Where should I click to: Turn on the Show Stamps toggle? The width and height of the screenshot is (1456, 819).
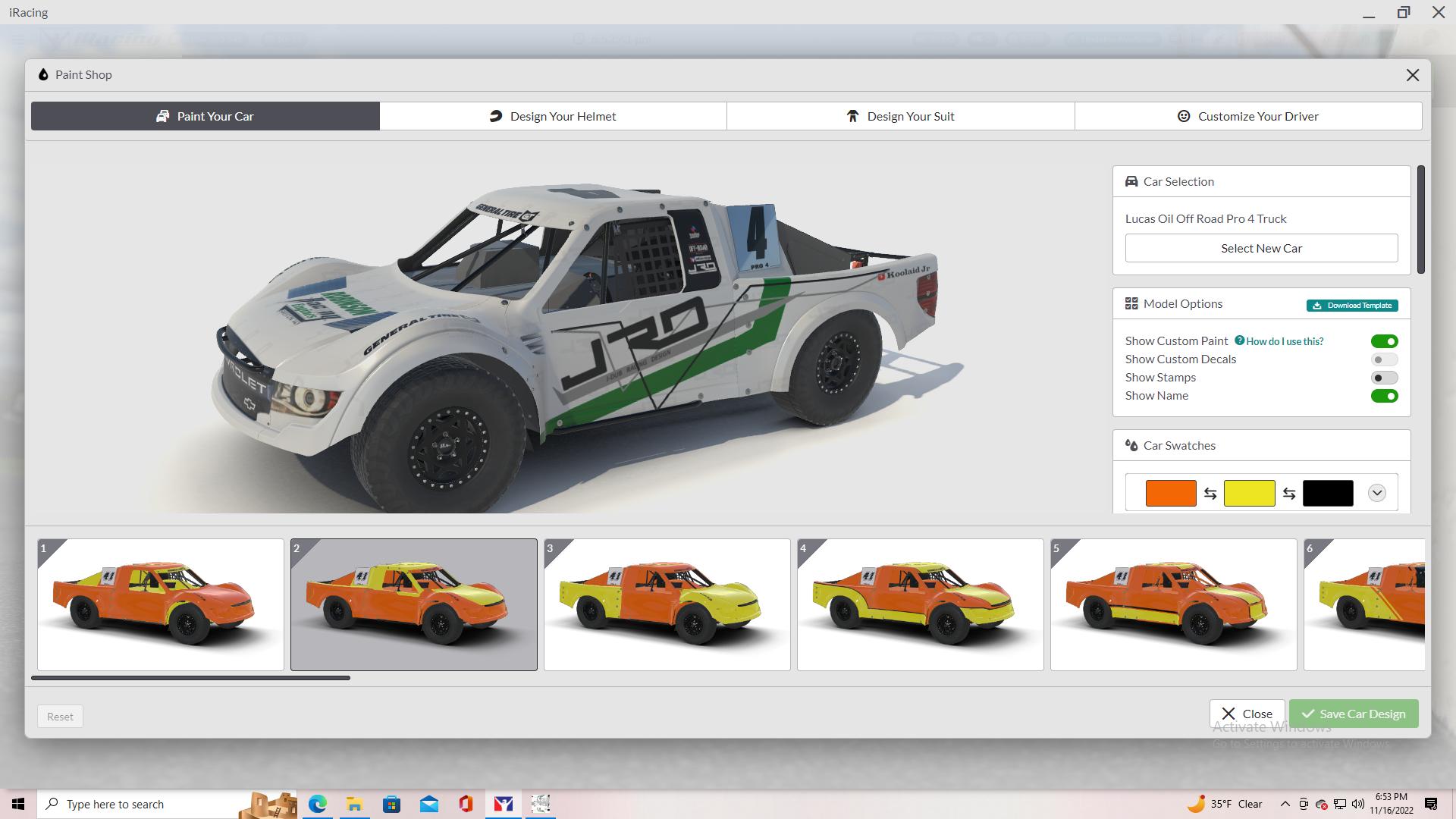[x=1384, y=377]
